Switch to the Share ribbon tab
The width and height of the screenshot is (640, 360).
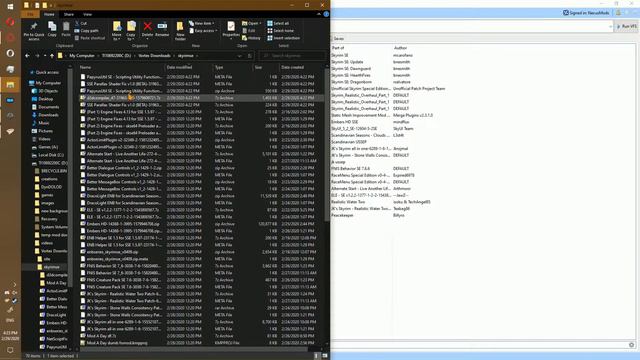coord(69,14)
